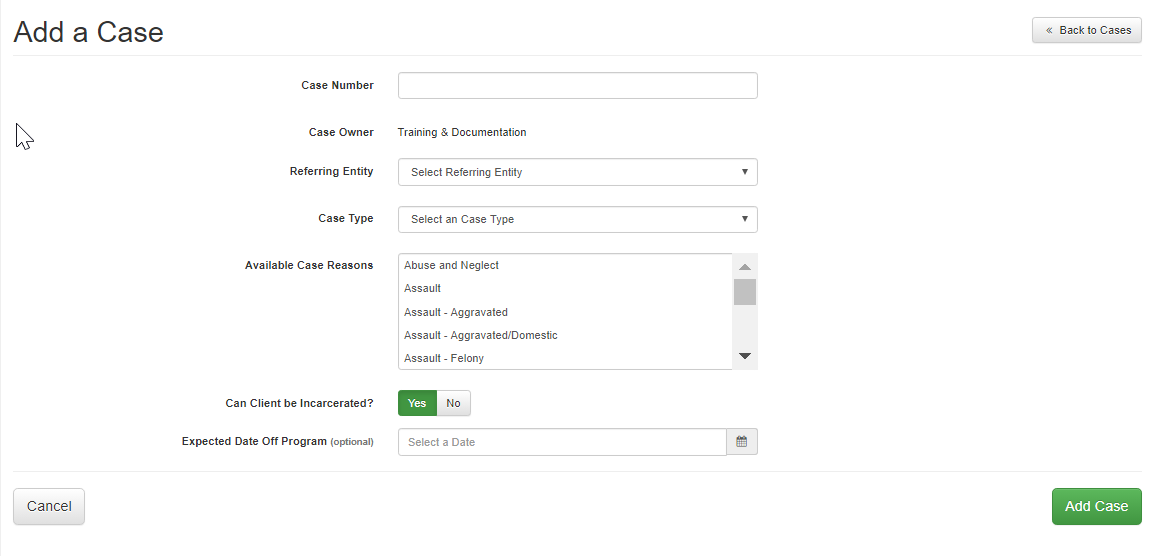Open the calendar date picker icon
Image resolution: width=1150 pixels, height=556 pixels.
click(x=741, y=442)
